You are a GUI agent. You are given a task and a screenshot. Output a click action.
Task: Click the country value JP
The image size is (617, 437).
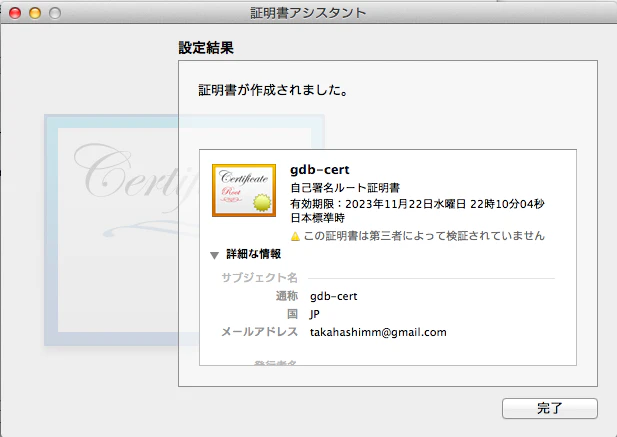point(314,314)
